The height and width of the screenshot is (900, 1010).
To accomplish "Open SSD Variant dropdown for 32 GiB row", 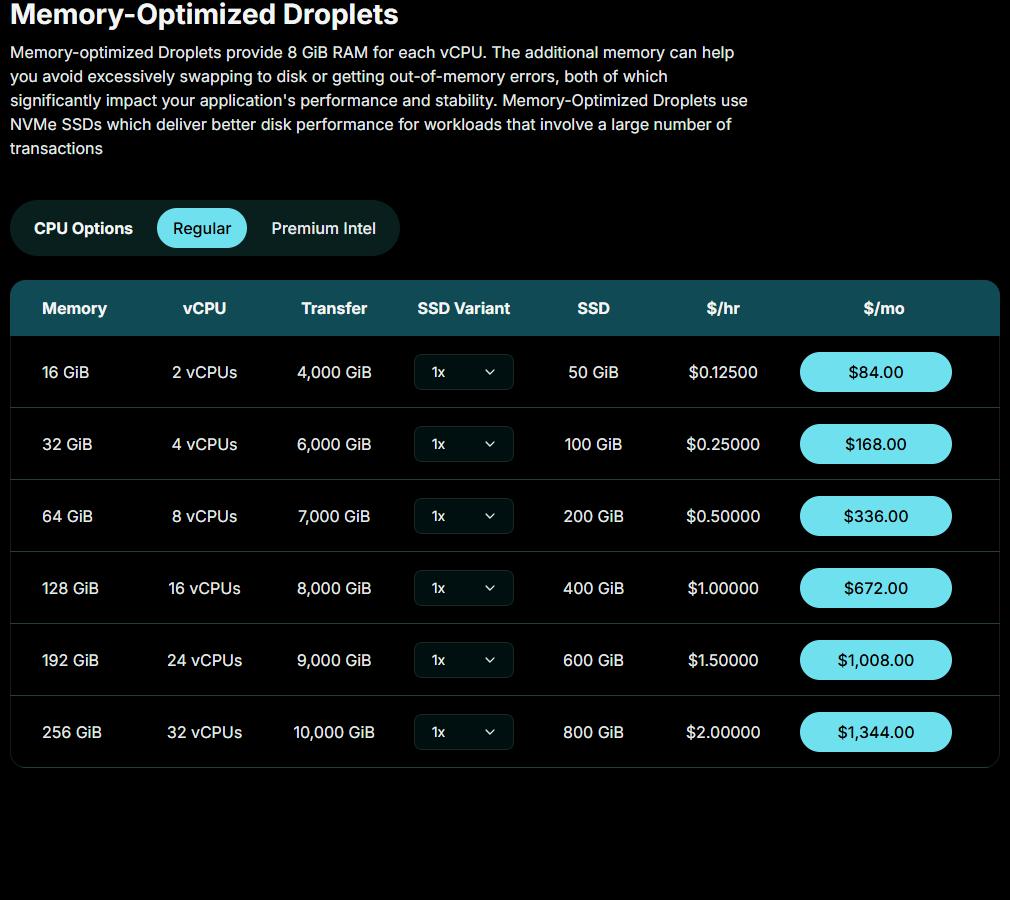I will (x=464, y=444).
